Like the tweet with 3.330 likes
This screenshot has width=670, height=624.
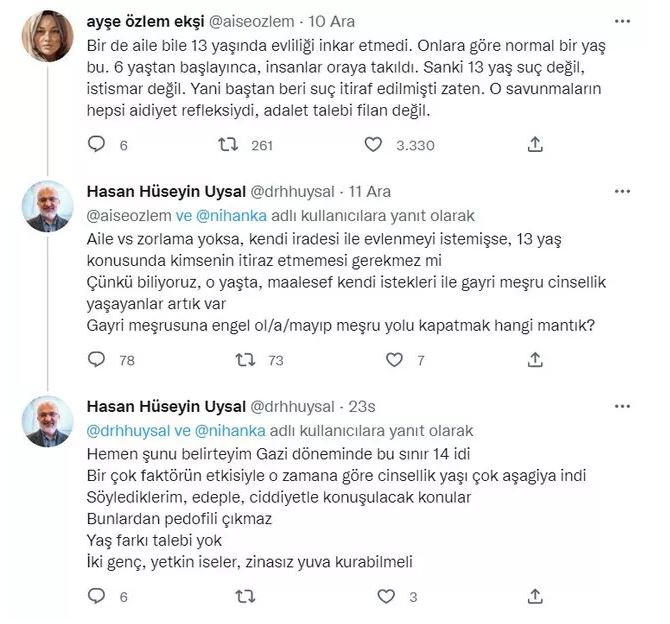pos(373,145)
